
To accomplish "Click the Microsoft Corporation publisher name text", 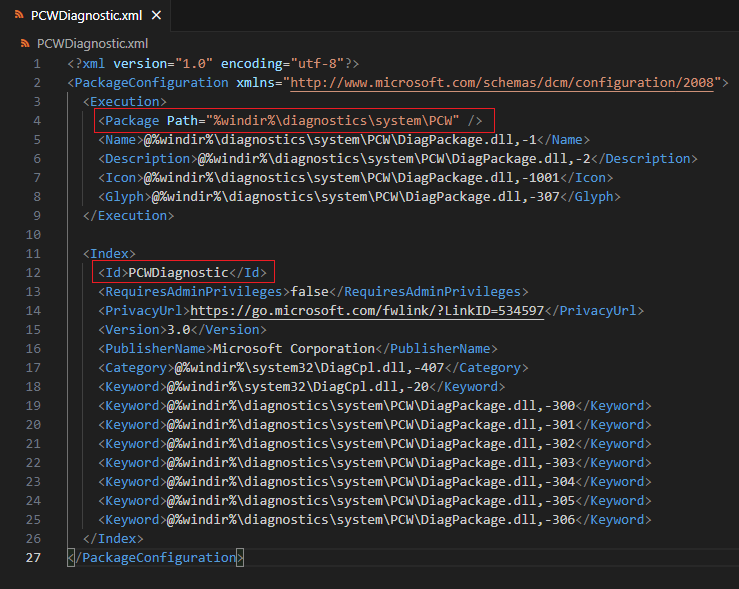I will pos(293,348).
